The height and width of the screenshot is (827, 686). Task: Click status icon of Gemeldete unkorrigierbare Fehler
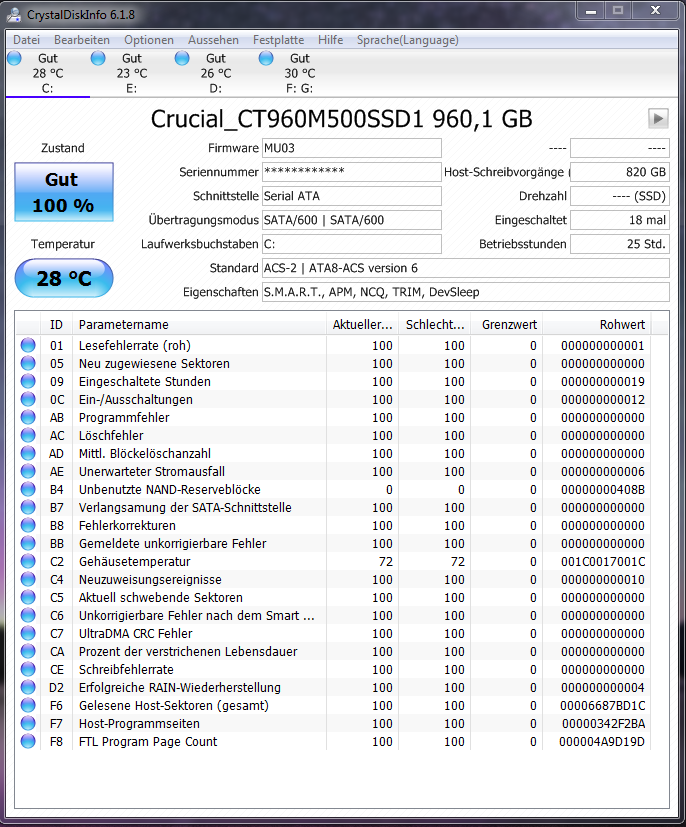[x=28, y=543]
